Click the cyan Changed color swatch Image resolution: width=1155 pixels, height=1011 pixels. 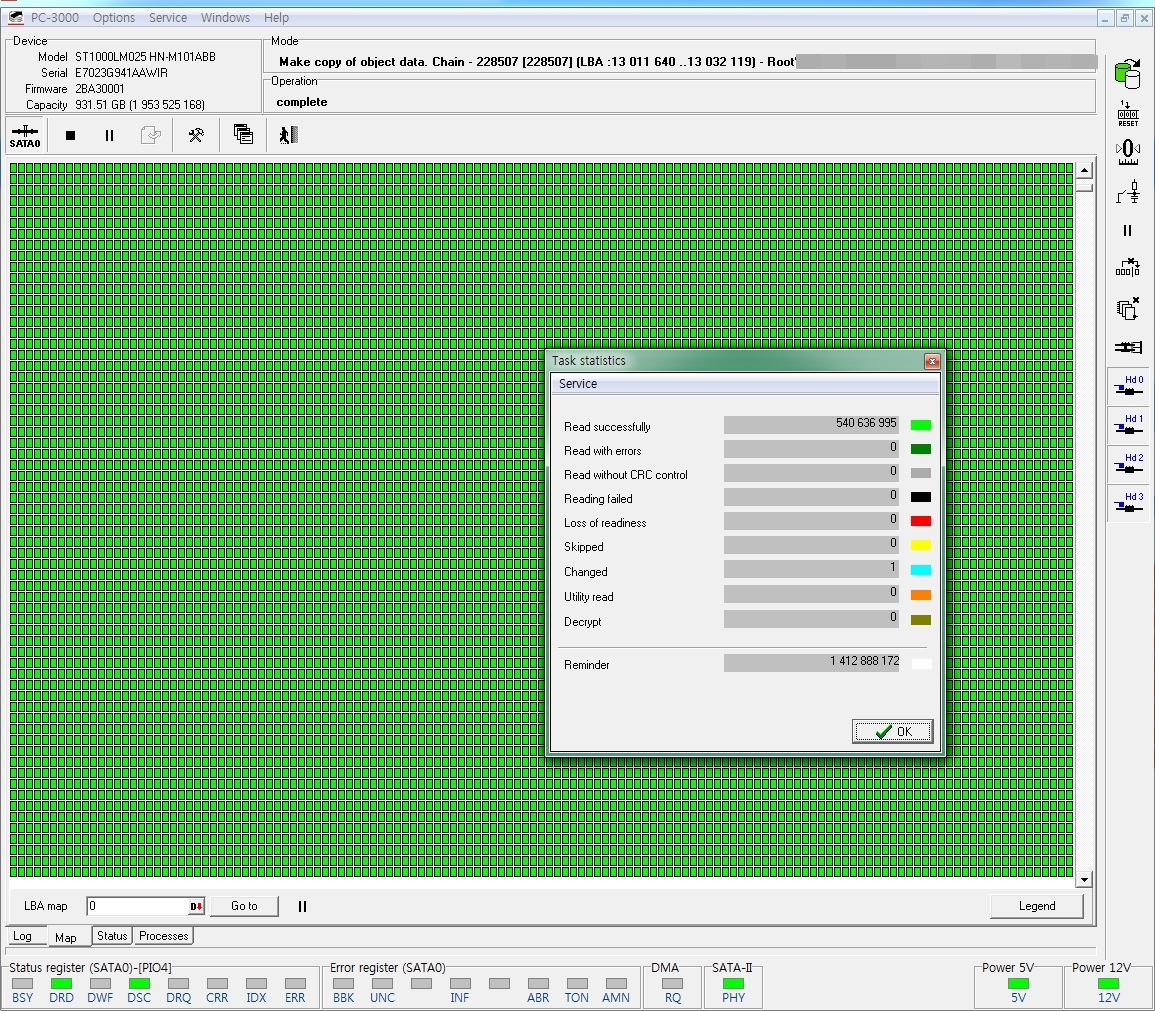(x=920, y=571)
